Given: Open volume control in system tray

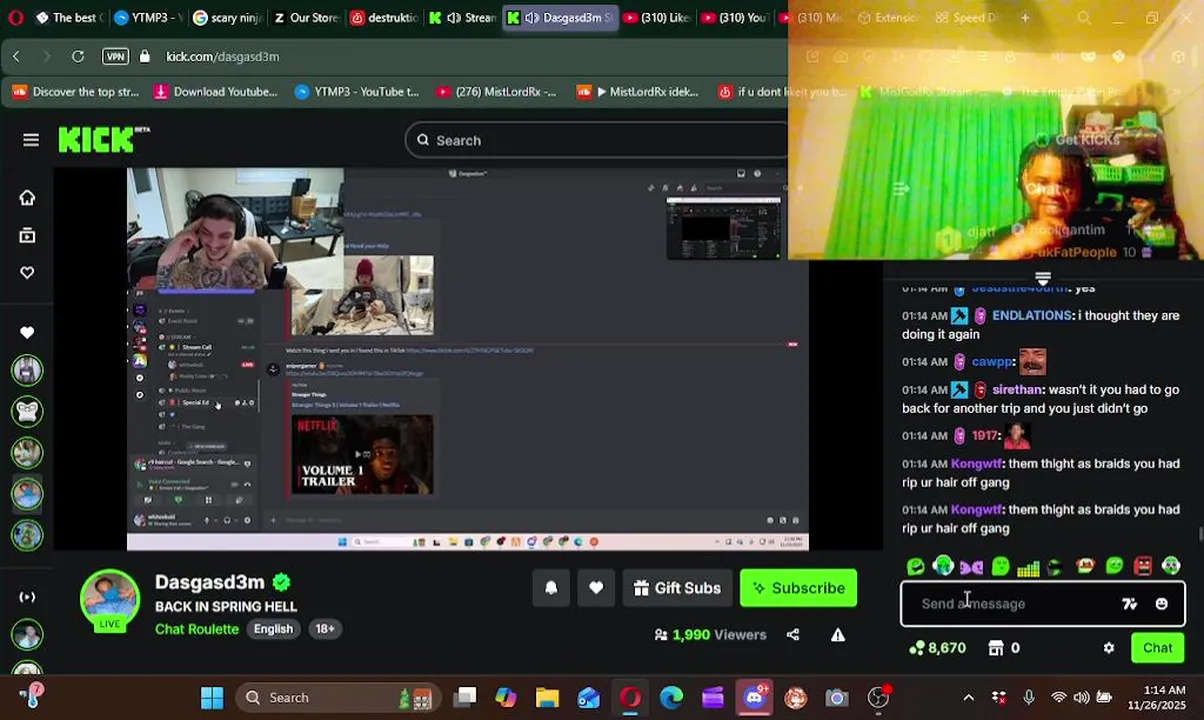Looking at the screenshot, I should (x=1082, y=697).
